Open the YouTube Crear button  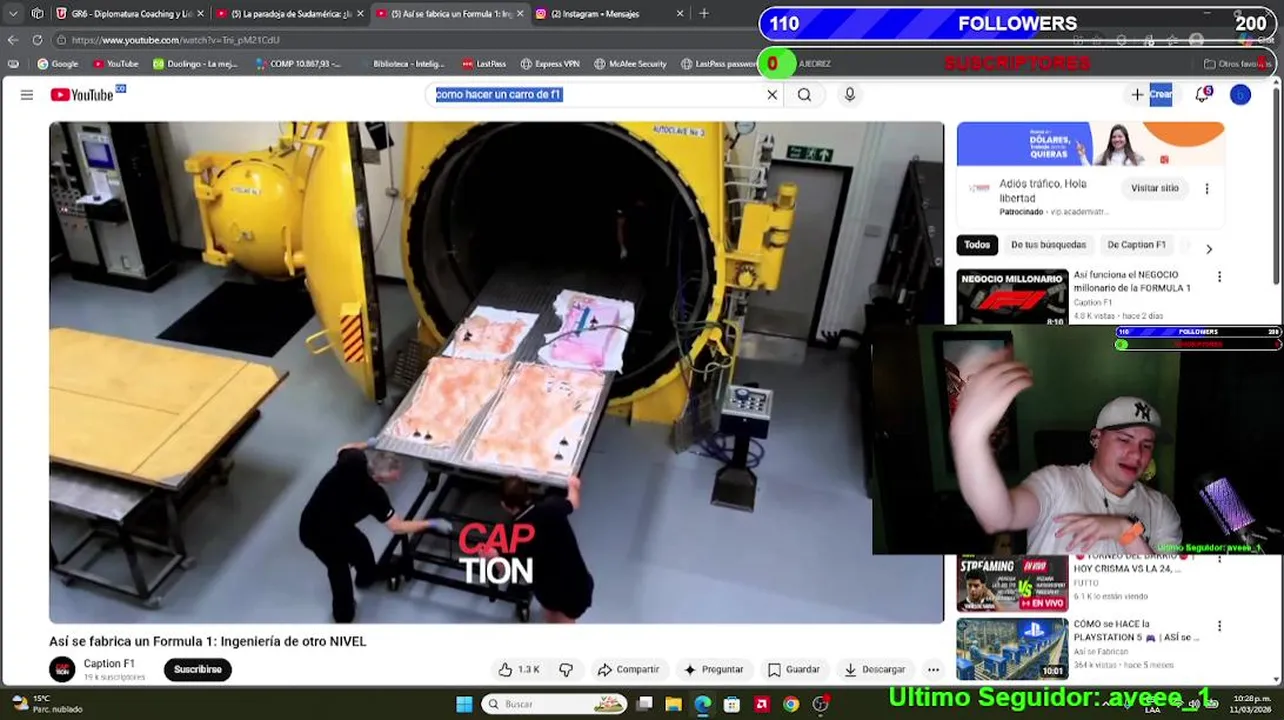[x=1152, y=94]
